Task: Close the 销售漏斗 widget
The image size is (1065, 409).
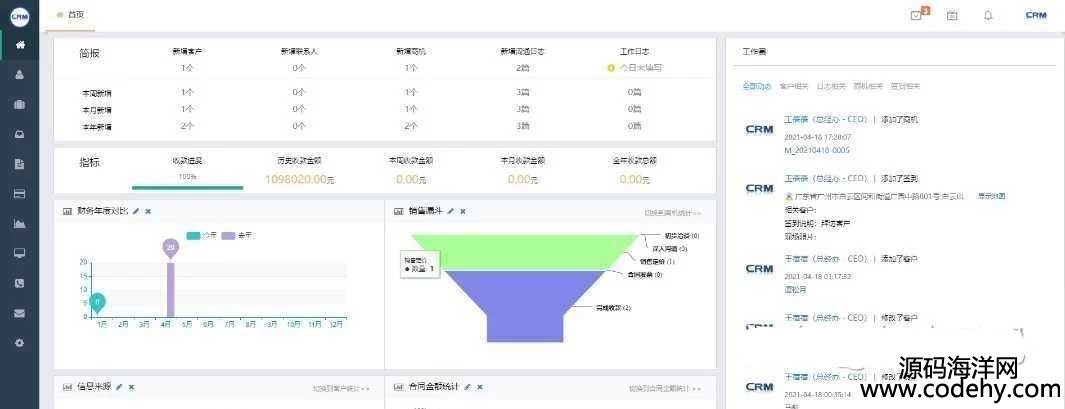Action: (463, 211)
